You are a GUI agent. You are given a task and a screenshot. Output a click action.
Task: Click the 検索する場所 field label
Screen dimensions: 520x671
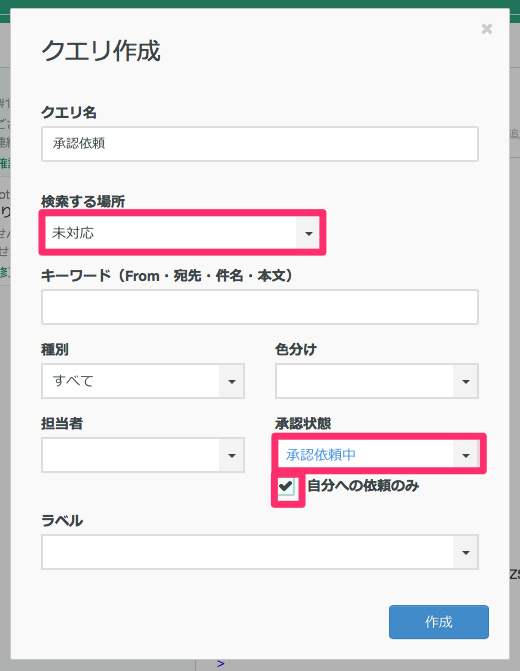click(x=83, y=201)
